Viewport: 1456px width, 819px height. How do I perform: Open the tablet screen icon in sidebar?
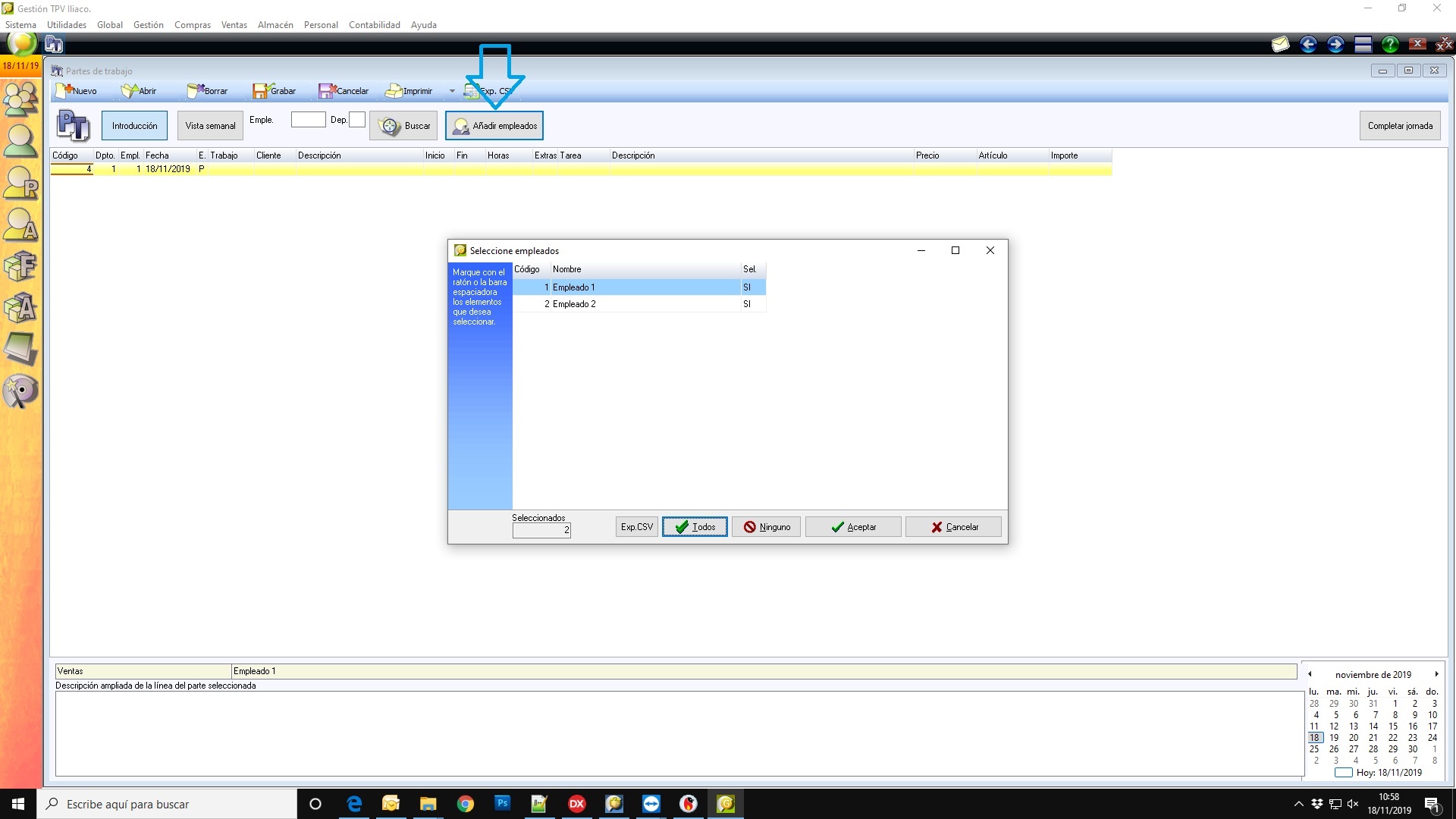click(21, 349)
